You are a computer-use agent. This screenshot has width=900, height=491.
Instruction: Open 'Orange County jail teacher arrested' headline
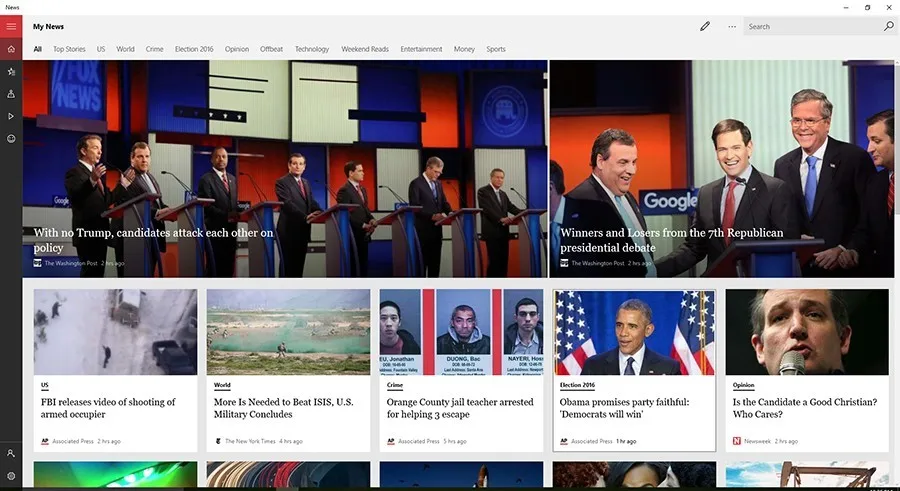coord(460,408)
